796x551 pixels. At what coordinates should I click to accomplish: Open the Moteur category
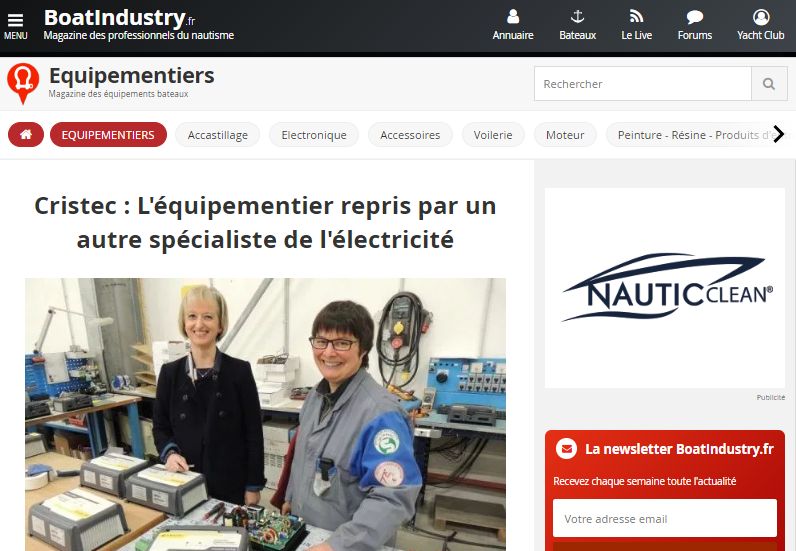pos(565,135)
